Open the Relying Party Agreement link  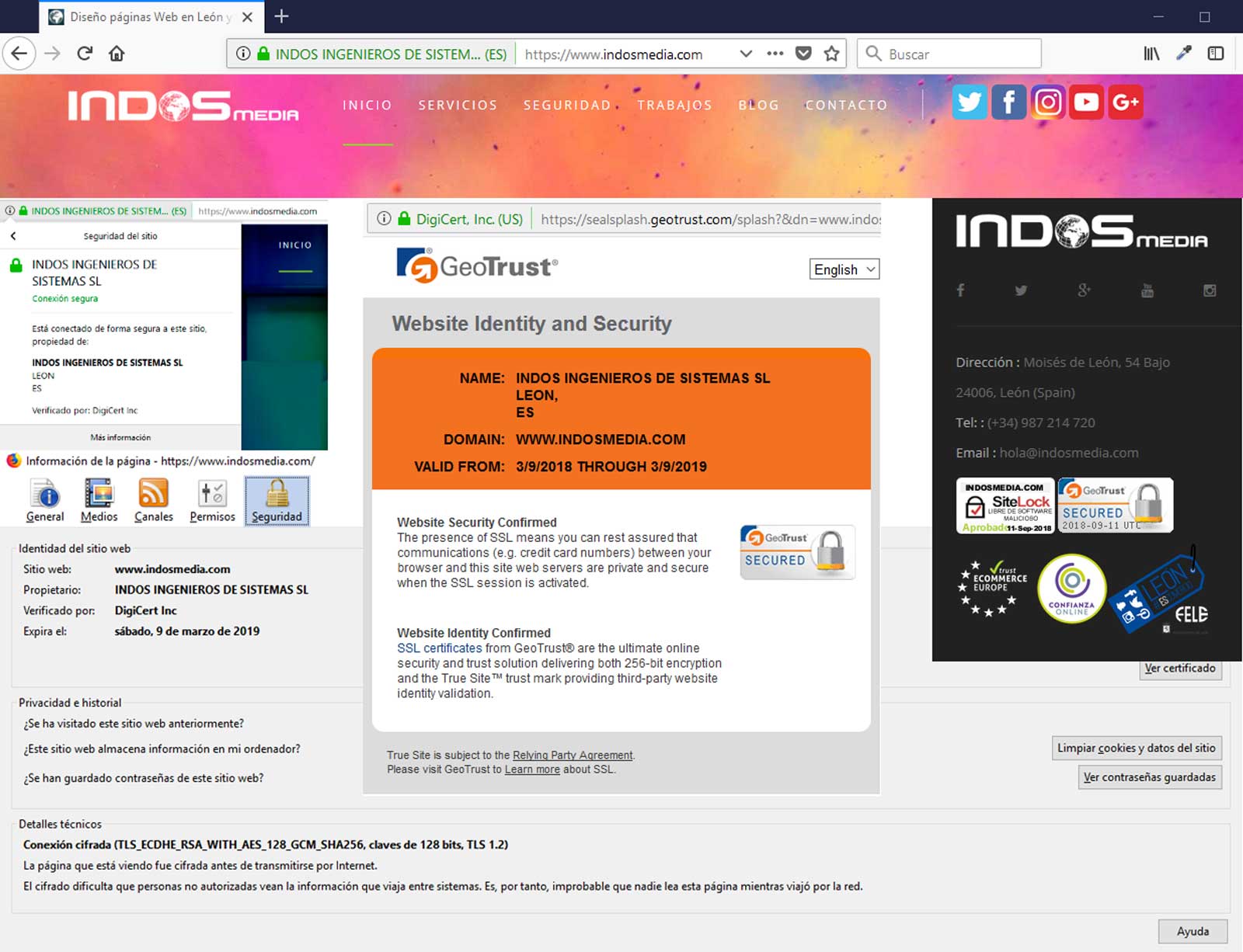tap(573, 755)
